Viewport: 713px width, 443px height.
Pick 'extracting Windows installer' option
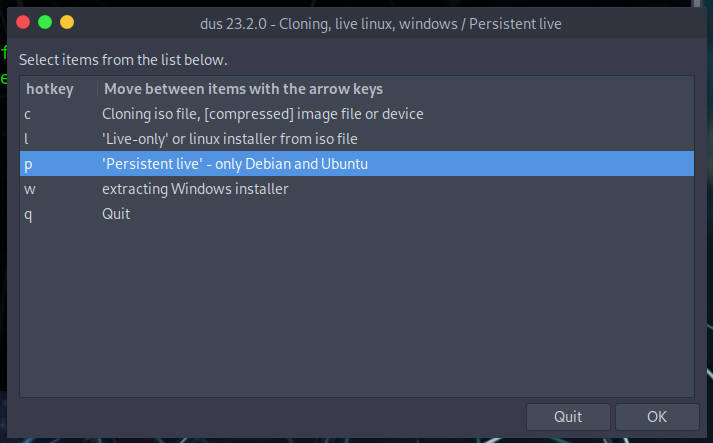coord(194,189)
